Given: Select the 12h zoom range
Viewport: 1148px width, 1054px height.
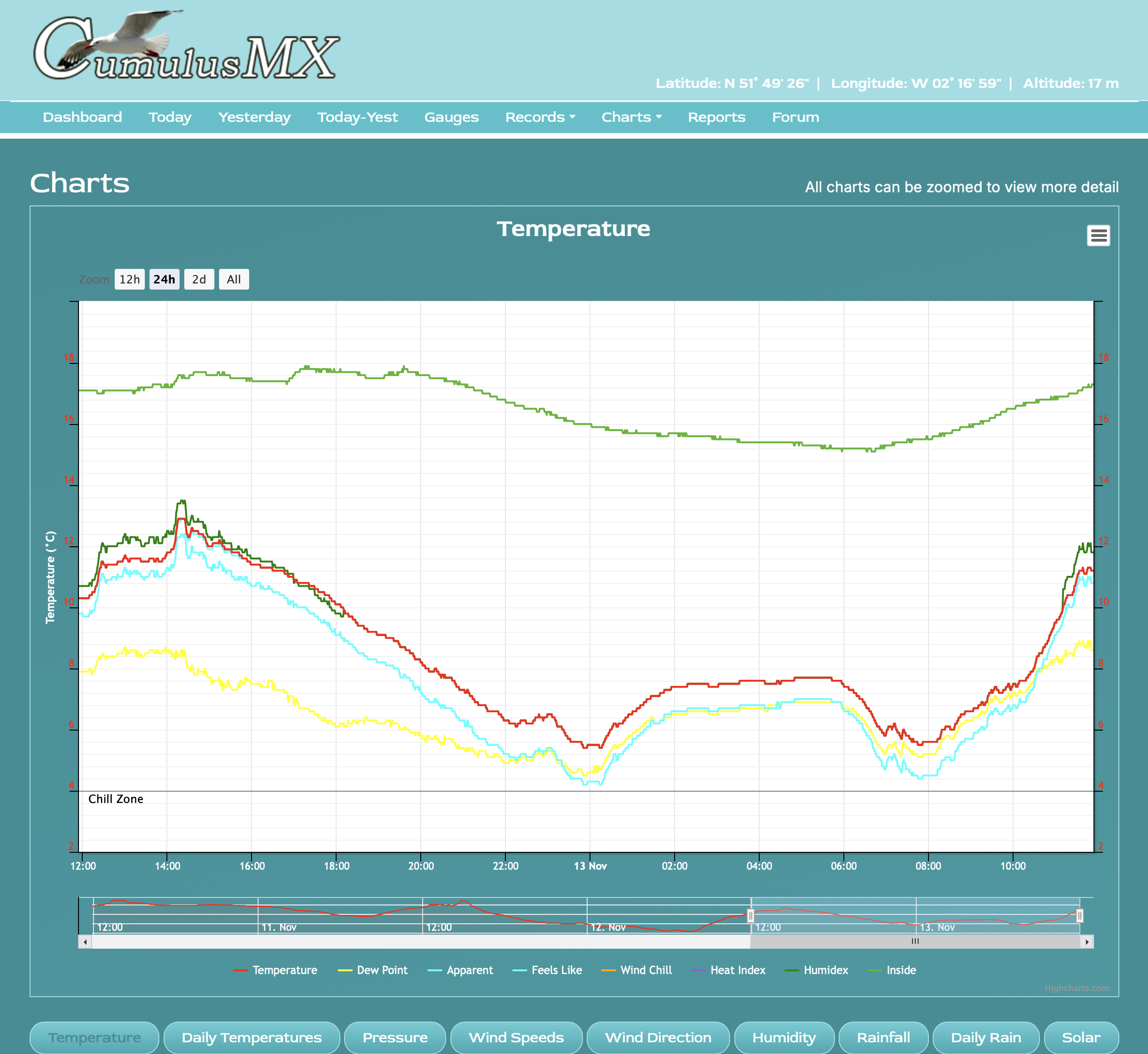Looking at the screenshot, I should coord(129,279).
